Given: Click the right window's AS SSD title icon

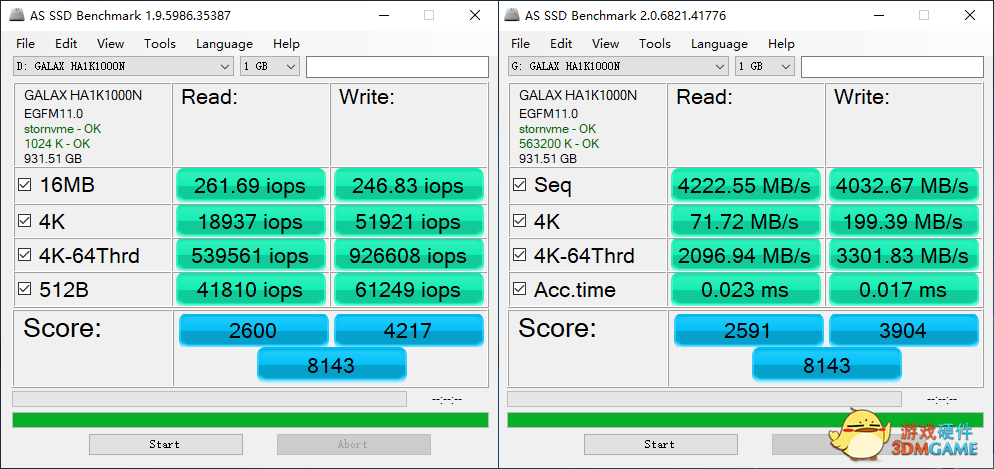Looking at the screenshot, I should click(512, 15).
